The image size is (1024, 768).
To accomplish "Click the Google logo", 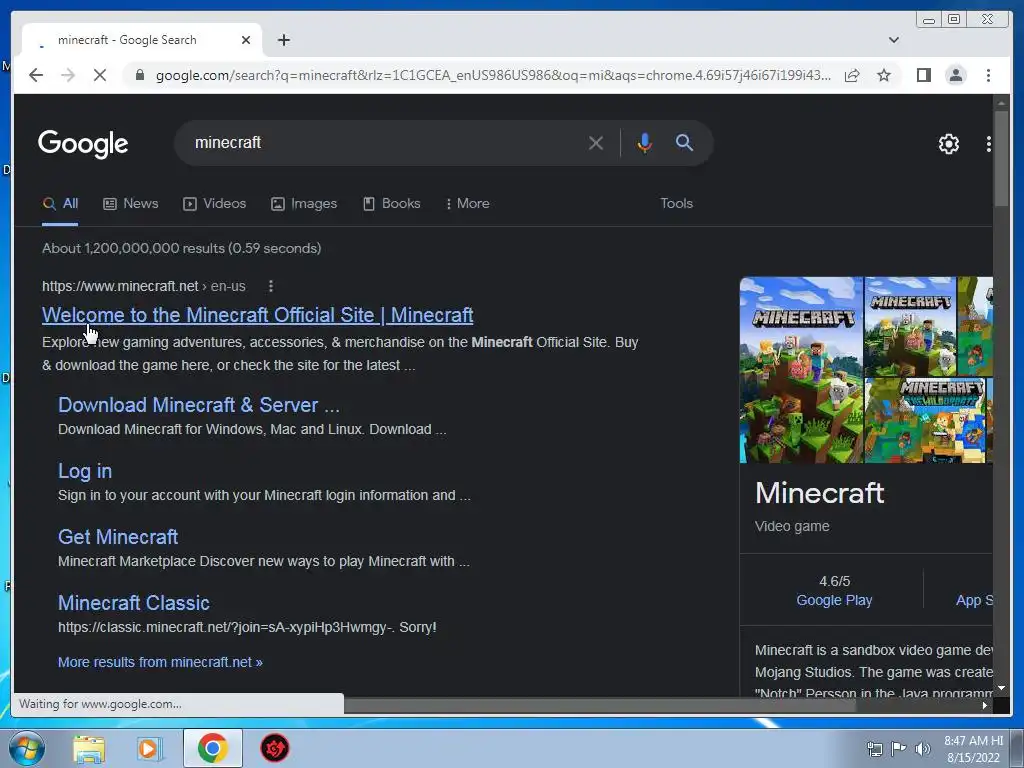I will coord(83,144).
